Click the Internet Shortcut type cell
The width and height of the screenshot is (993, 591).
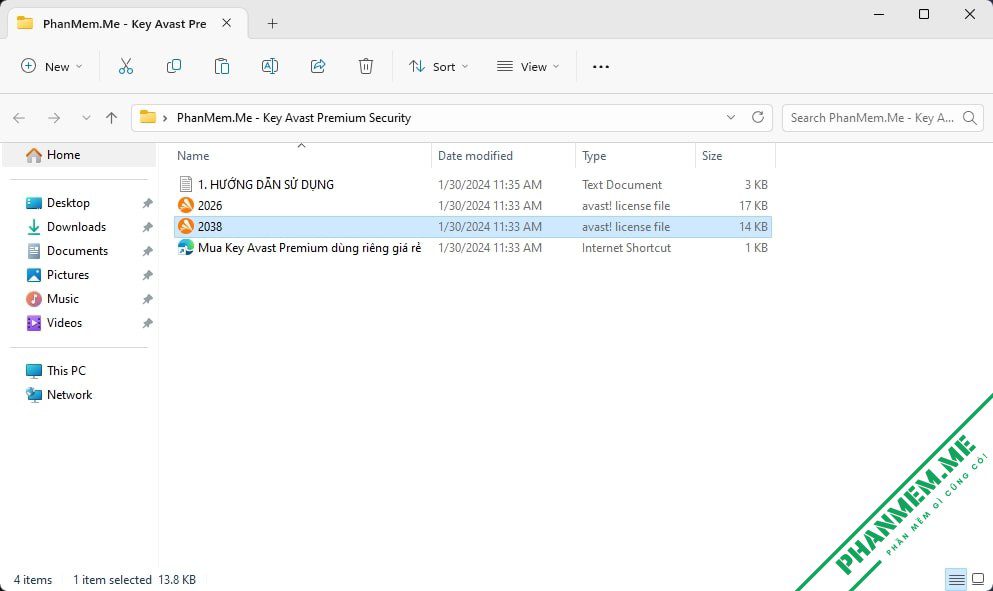tap(626, 248)
